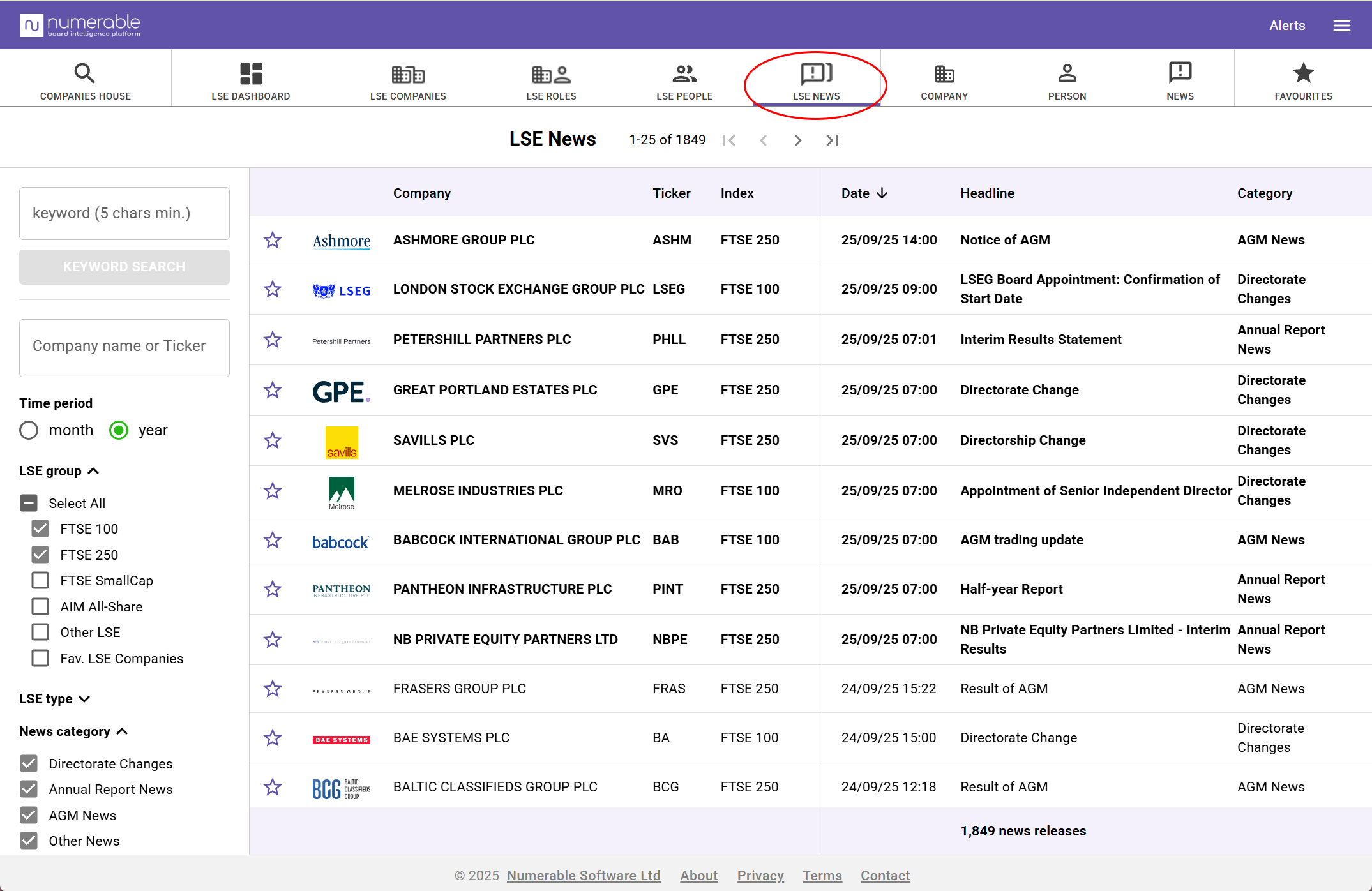Click the Companies House search icon
1372x891 pixels.
click(84, 73)
